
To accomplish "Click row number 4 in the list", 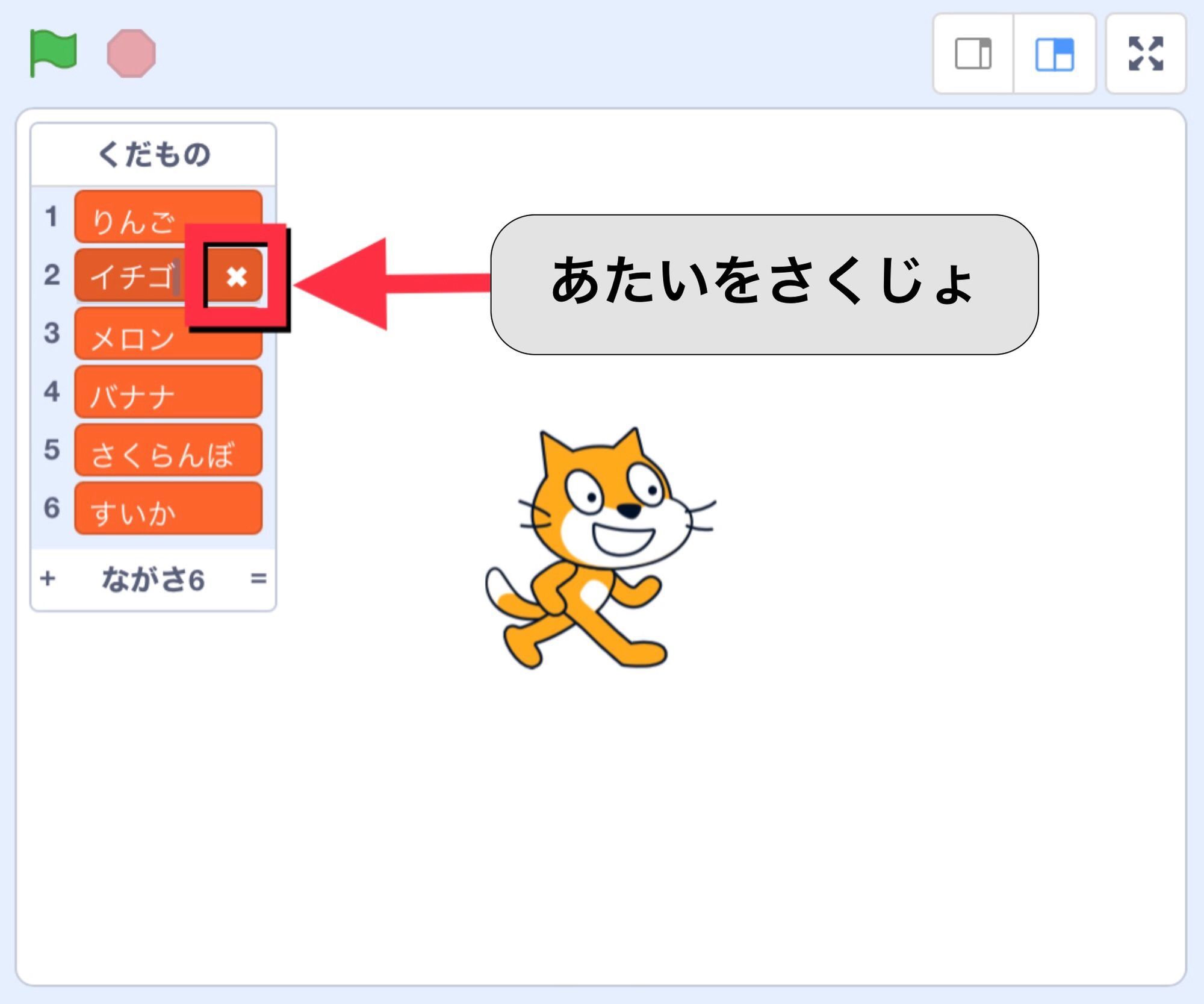I will click(52, 391).
